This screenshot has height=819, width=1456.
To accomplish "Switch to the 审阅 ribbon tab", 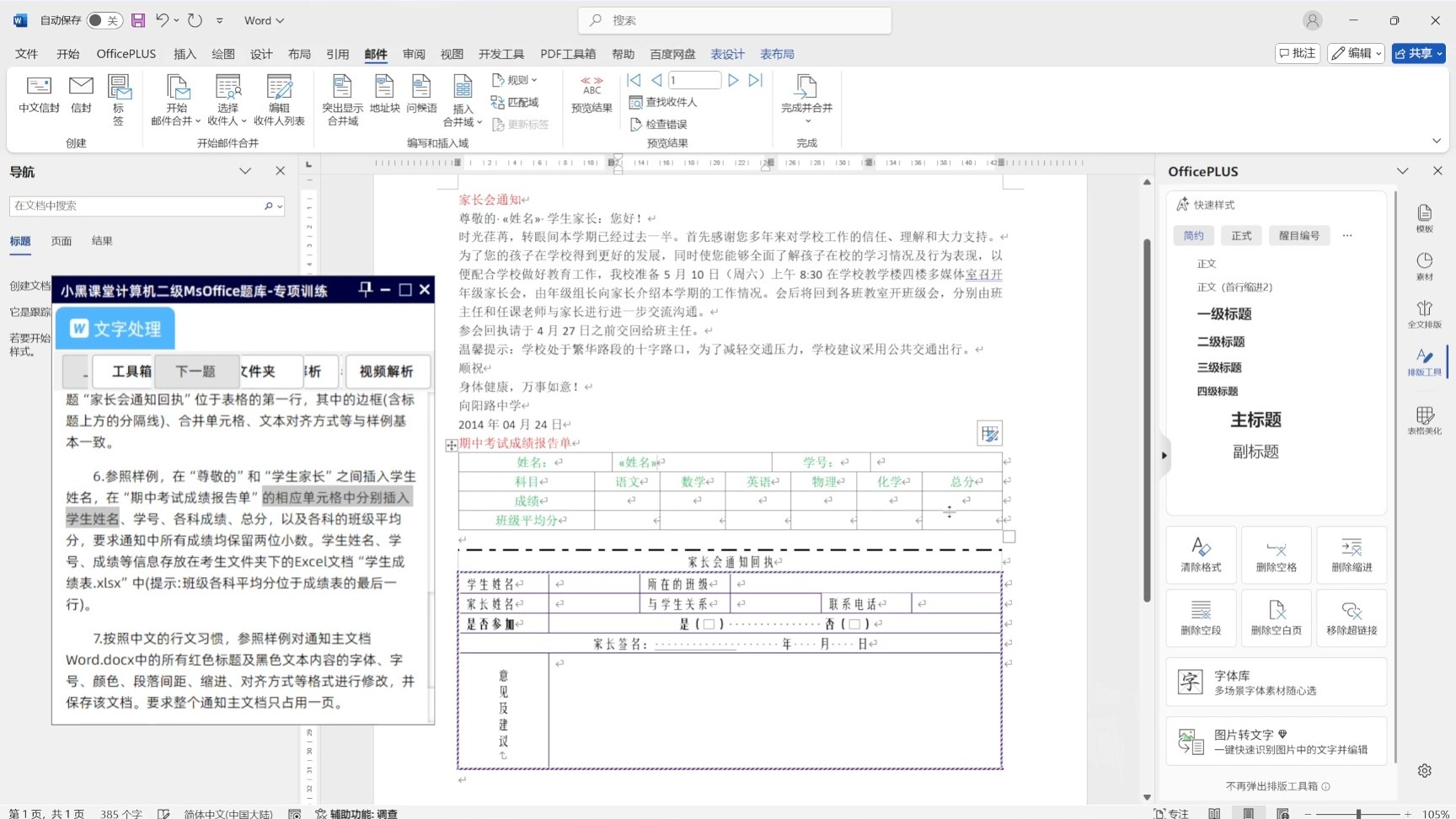I will pyautogui.click(x=413, y=53).
